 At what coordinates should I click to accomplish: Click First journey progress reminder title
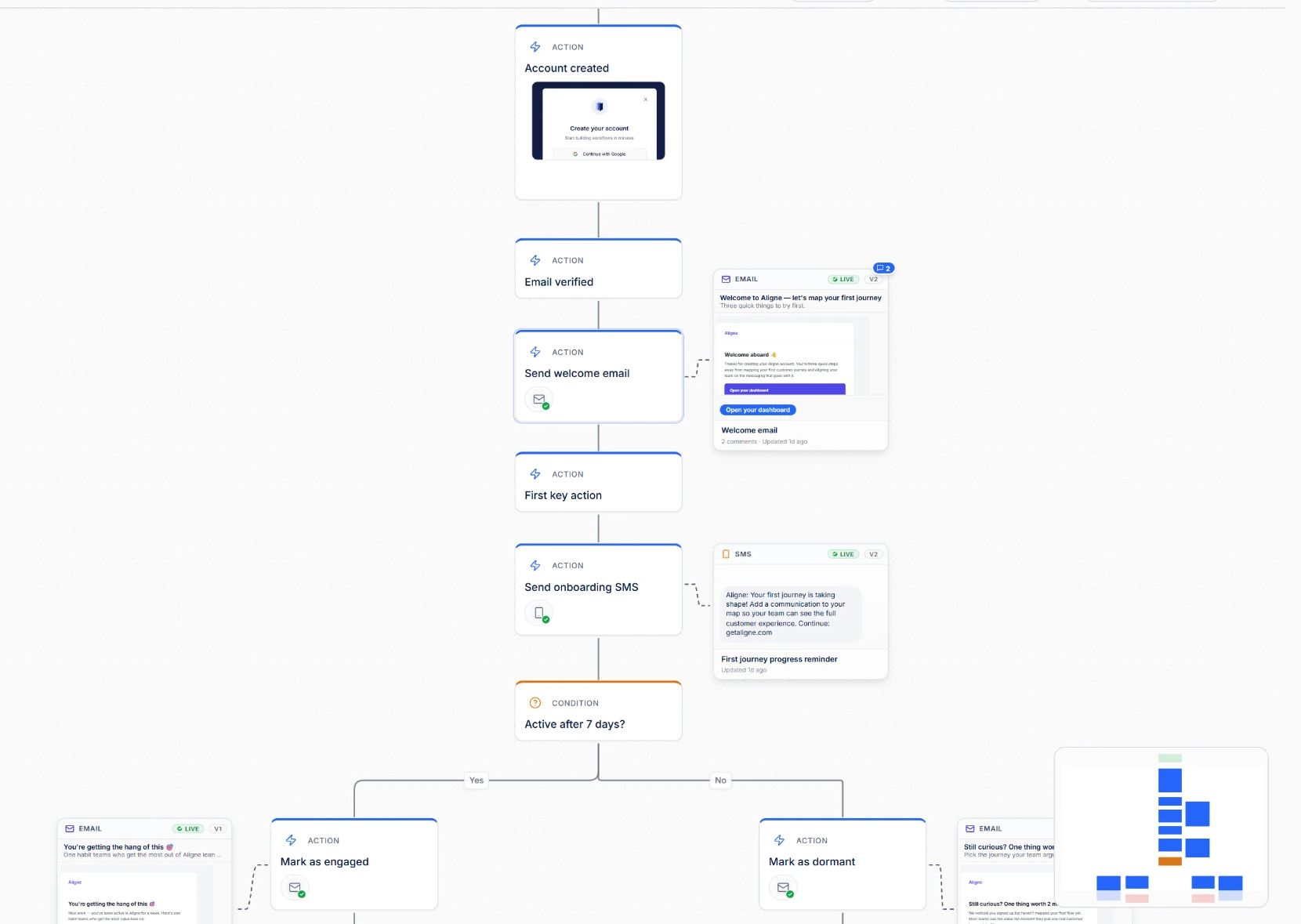click(779, 659)
